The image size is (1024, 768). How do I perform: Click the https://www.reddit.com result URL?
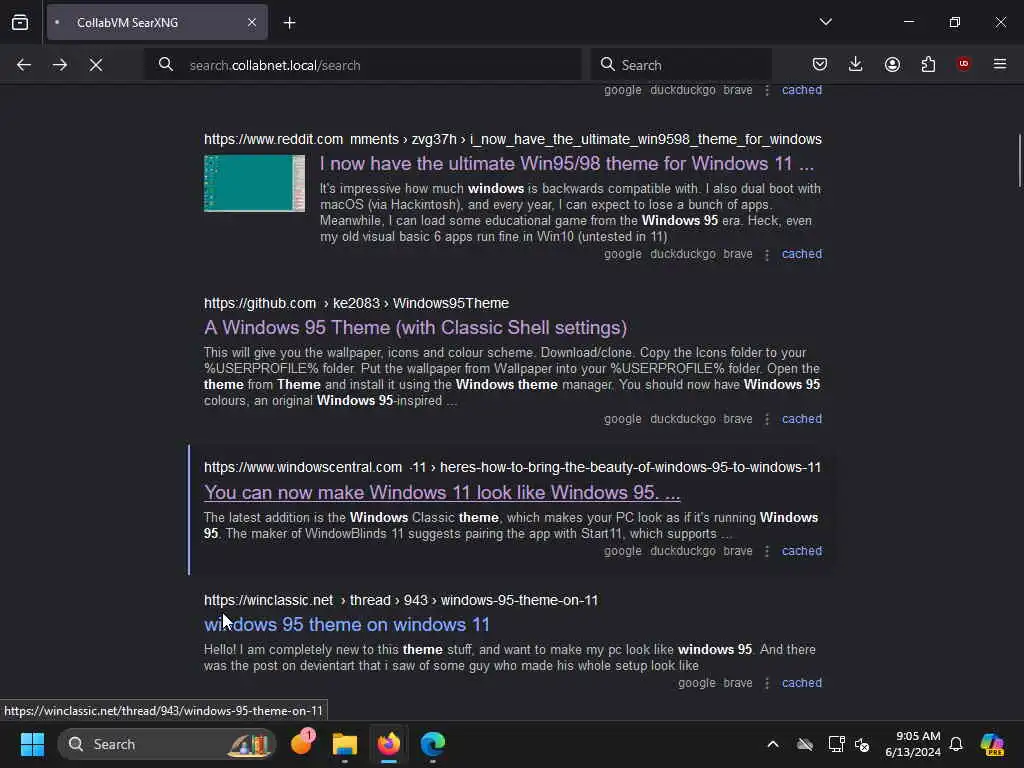pos(273,139)
